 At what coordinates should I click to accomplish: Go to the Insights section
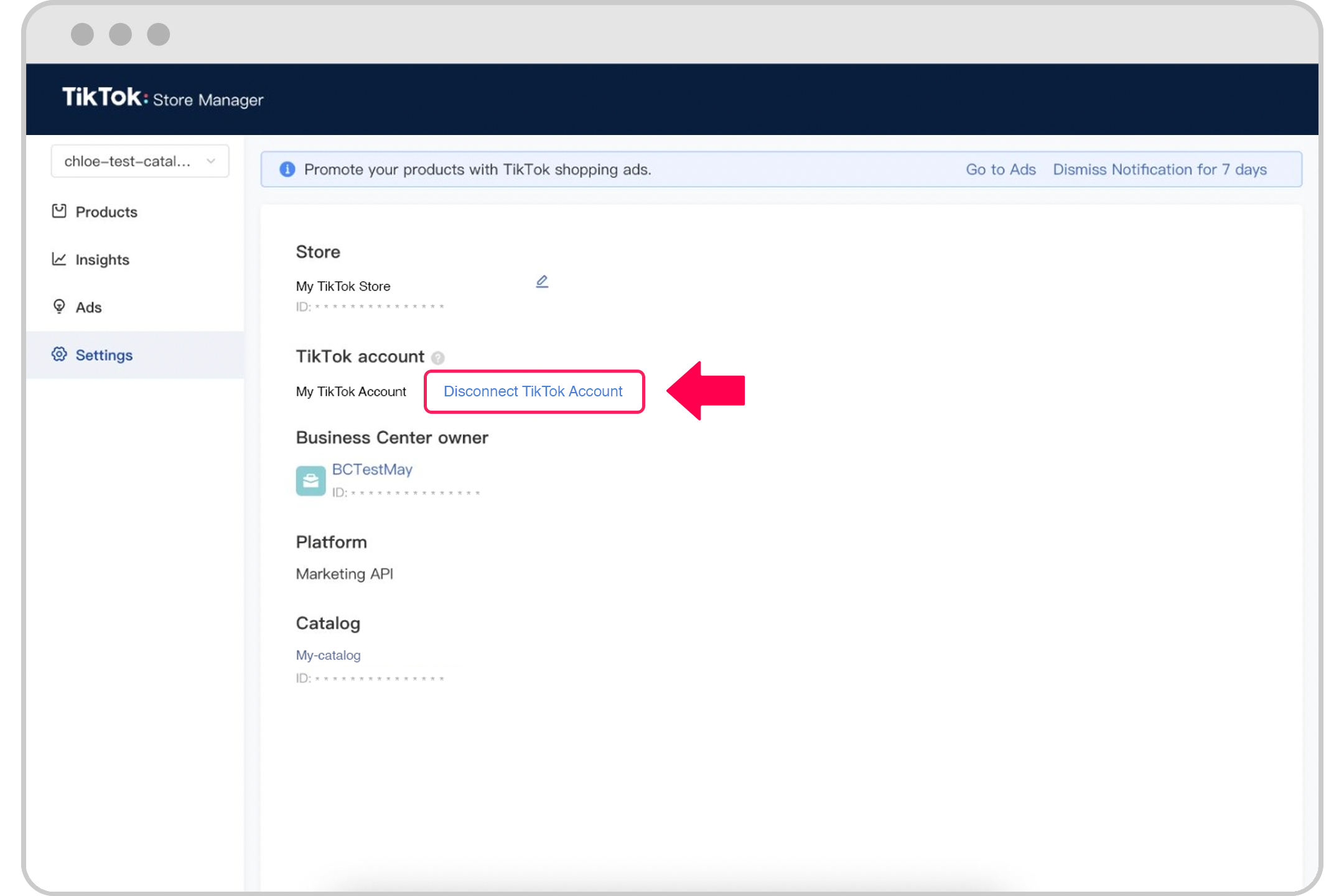[x=102, y=259]
